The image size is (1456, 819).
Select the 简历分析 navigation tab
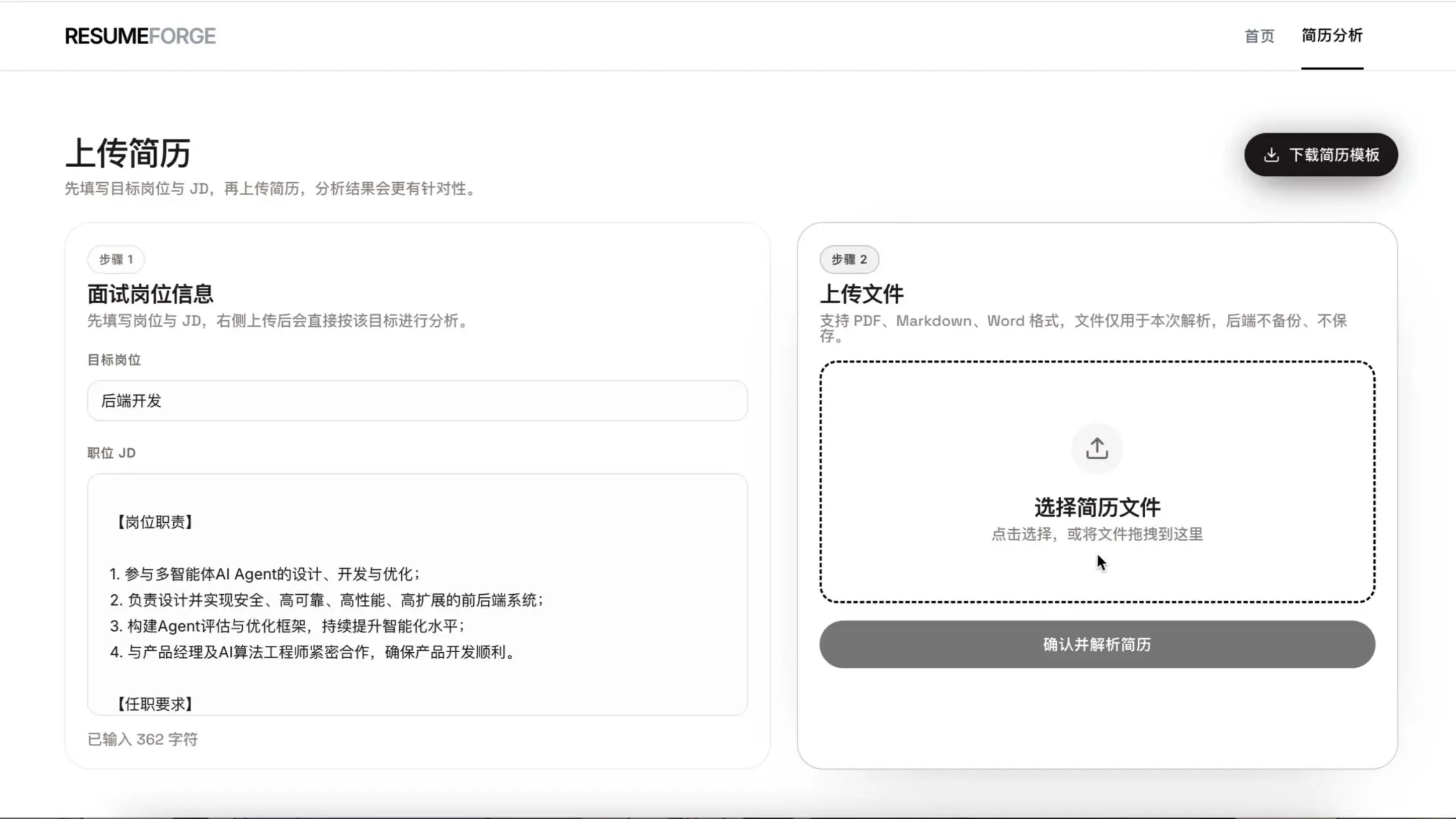coord(1332,36)
